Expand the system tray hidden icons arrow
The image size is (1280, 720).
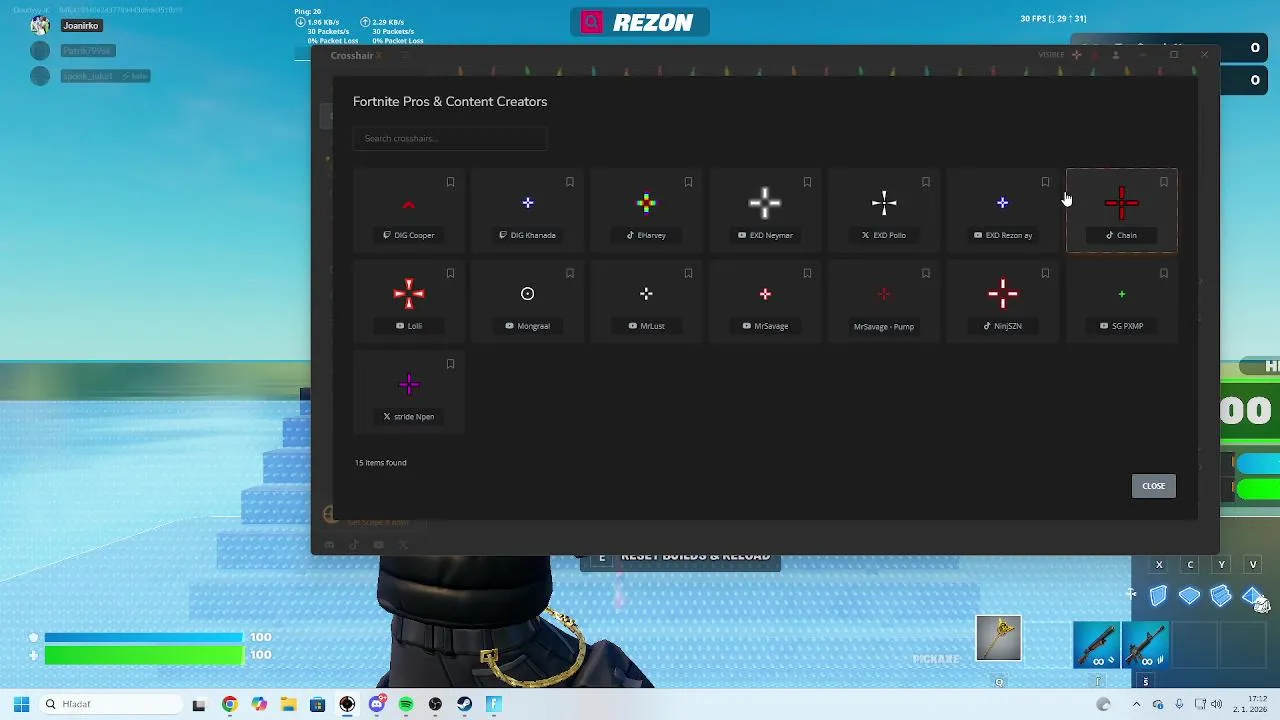1136,704
